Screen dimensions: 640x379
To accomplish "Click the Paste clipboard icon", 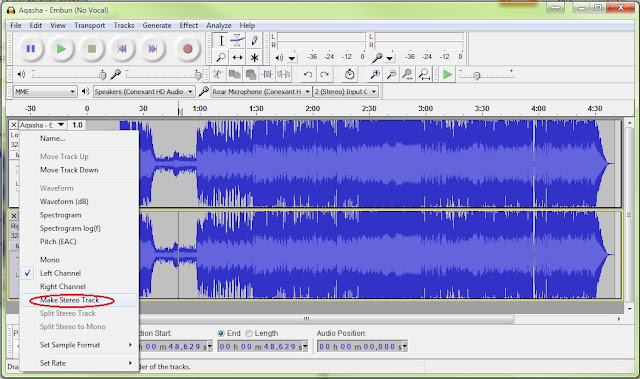I will (251, 74).
